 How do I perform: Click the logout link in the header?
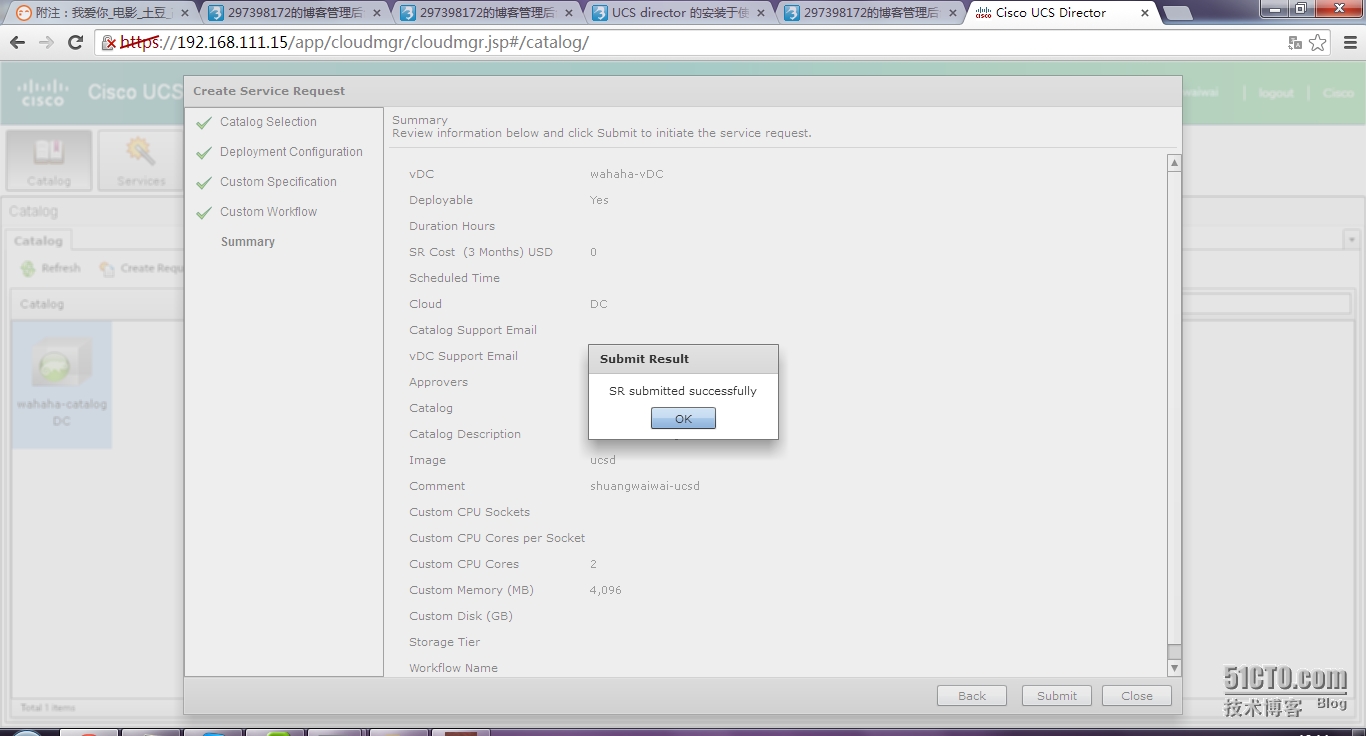click(1276, 93)
